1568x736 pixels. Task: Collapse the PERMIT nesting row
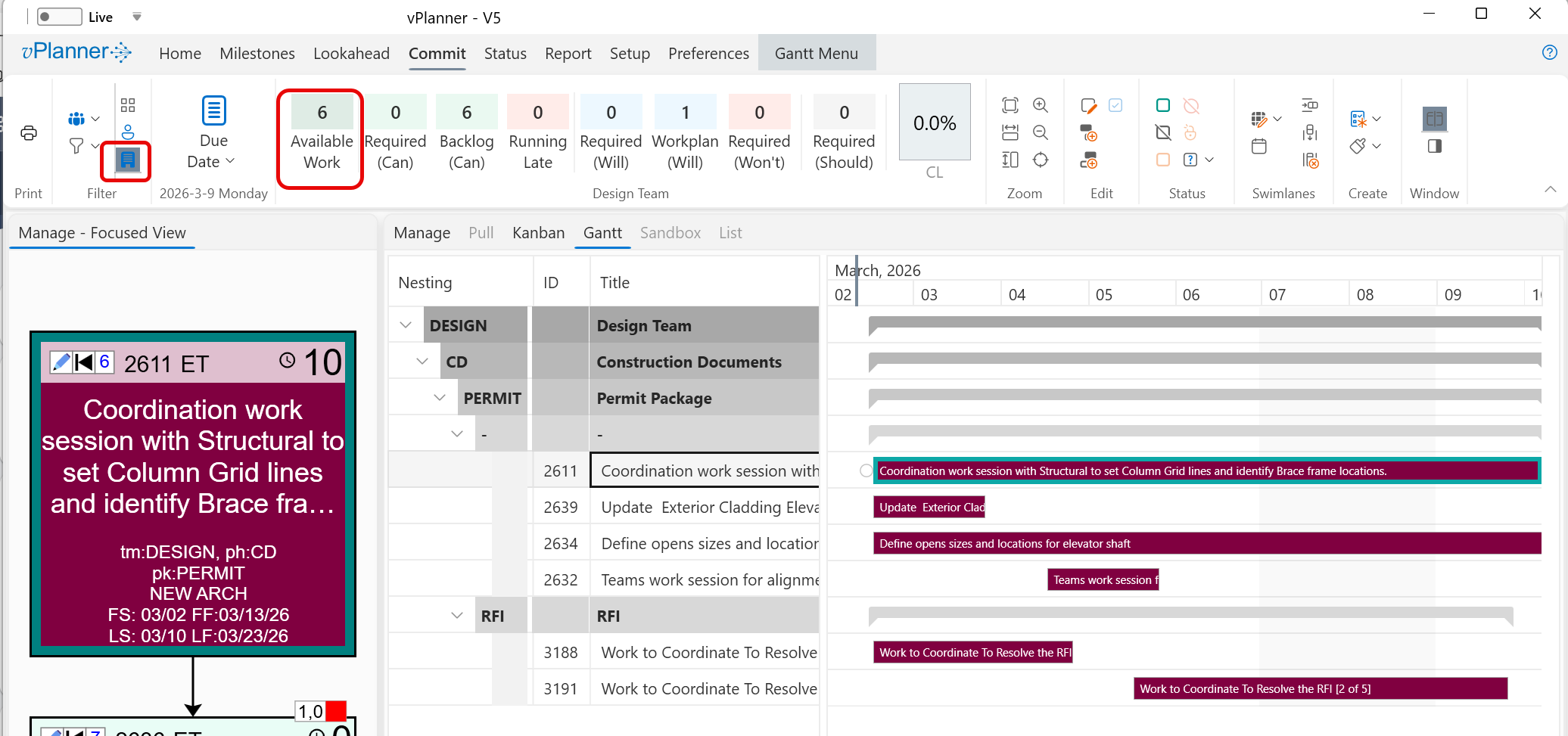pos(440,398)
